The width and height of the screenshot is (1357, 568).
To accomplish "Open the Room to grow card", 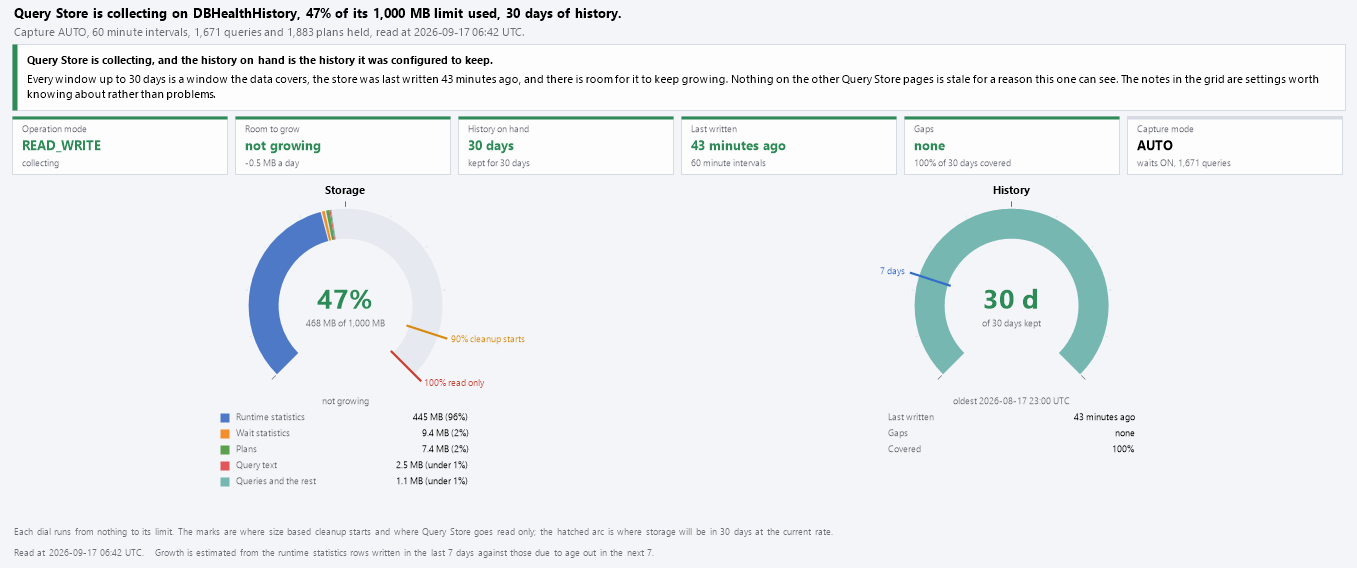I will [x=343, y=146].
